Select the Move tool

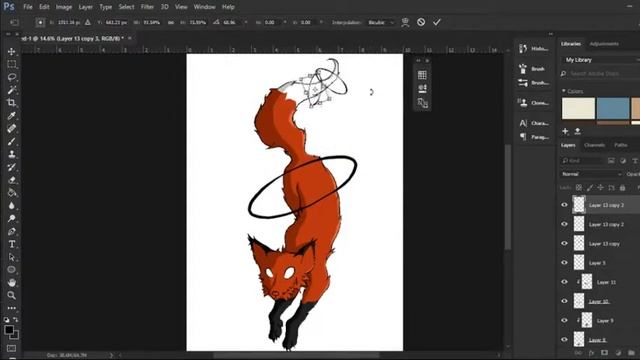[11, 51]
